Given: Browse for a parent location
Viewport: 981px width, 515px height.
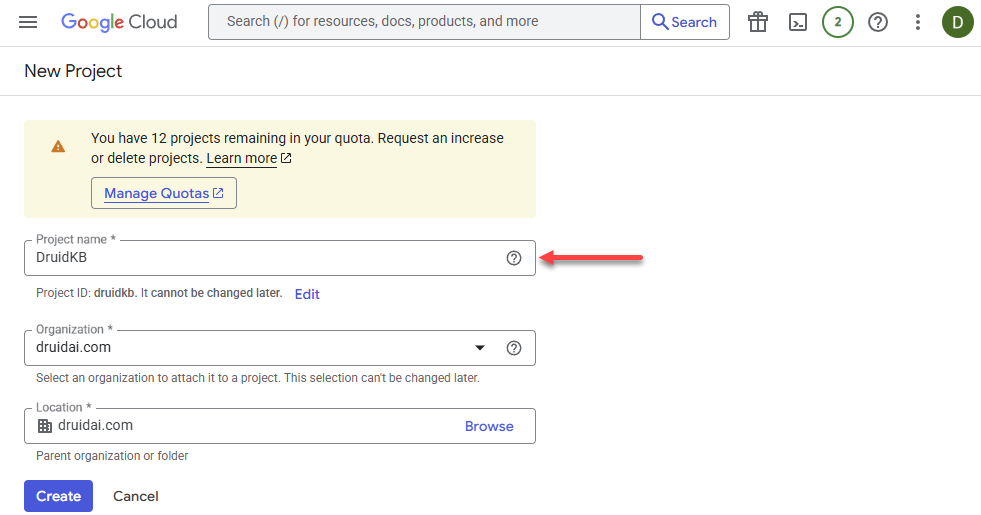Looking at the screenshot, I should pos(489,426).
